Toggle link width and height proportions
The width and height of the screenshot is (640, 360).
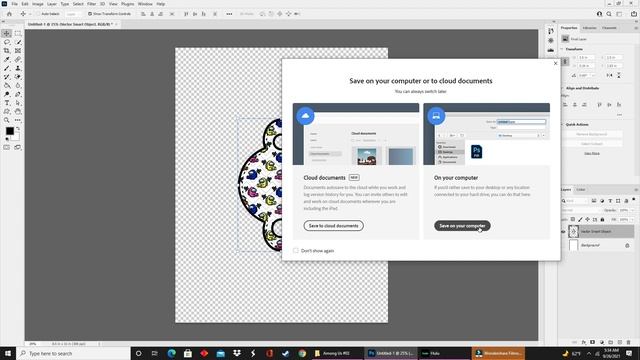565,62
